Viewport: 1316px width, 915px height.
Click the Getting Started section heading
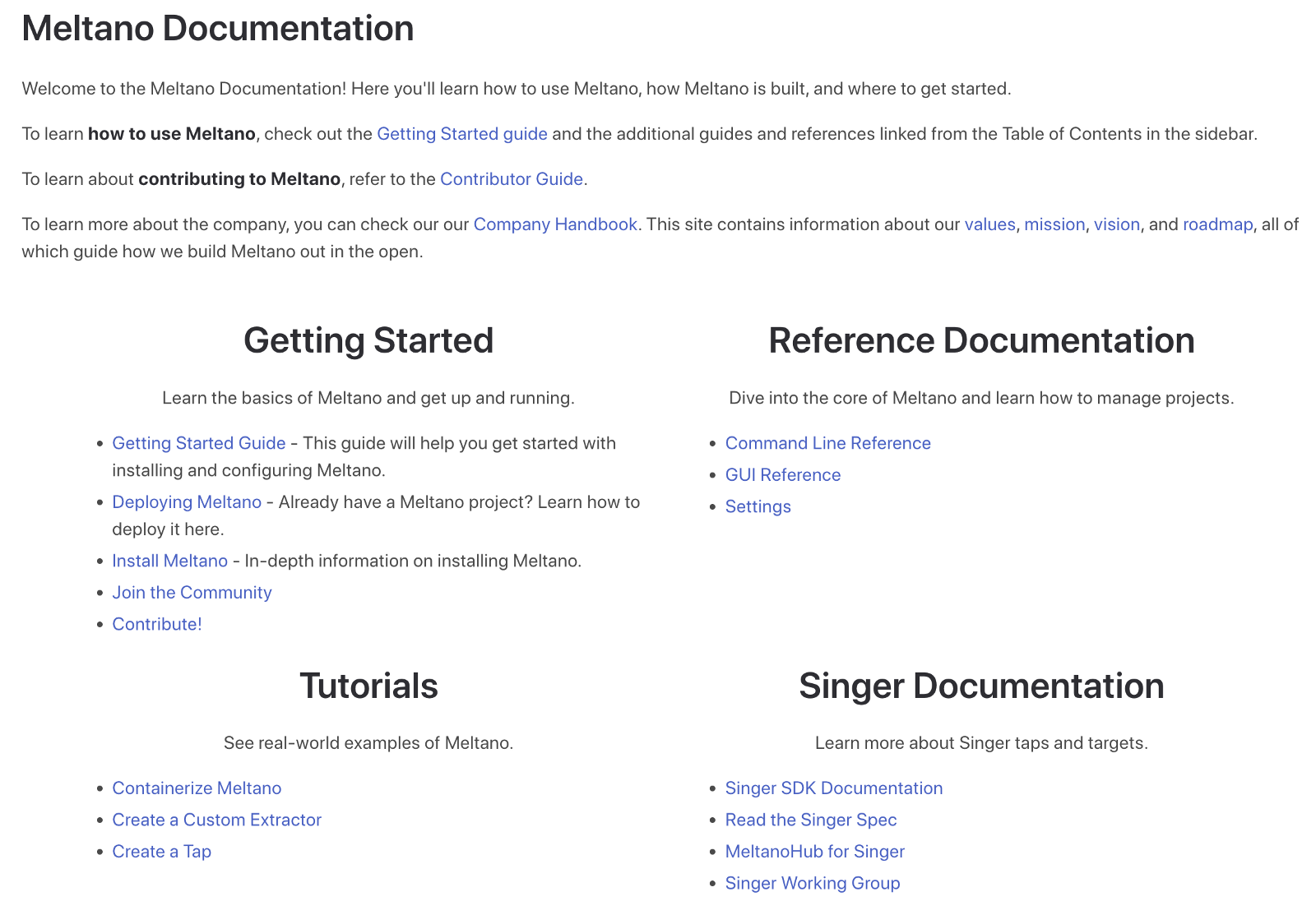368,340
